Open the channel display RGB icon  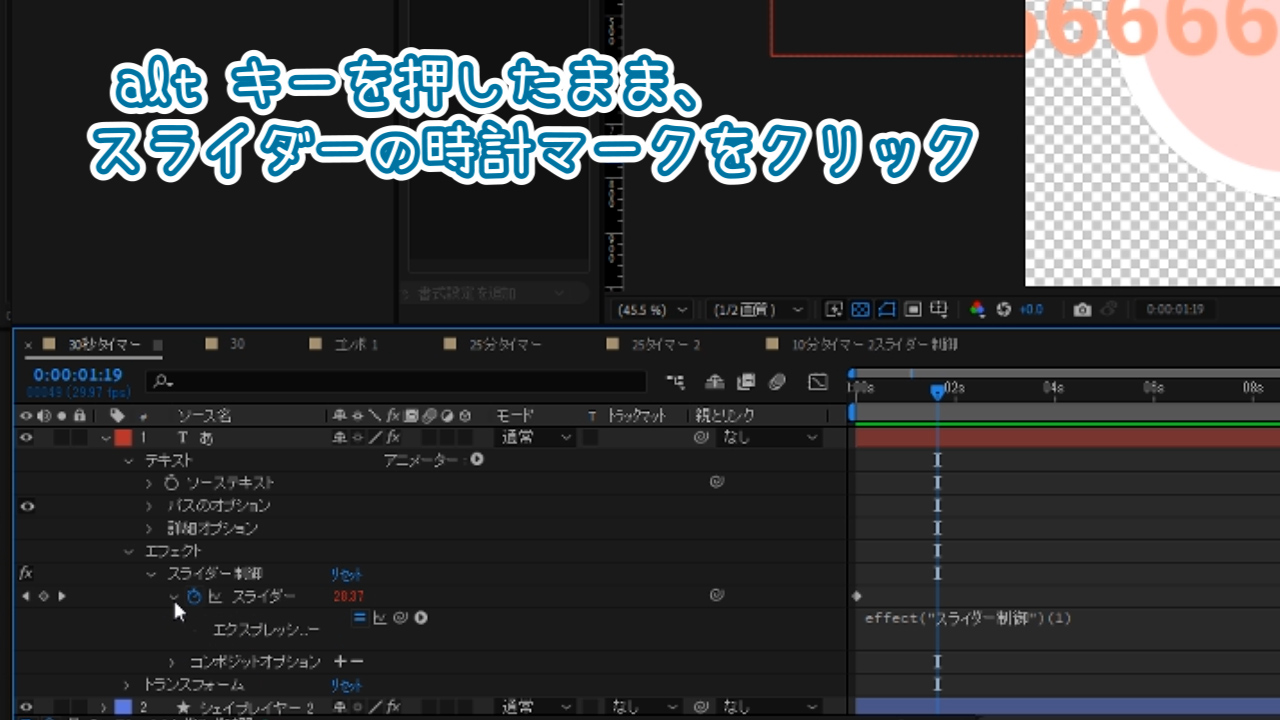pos(978,310)
